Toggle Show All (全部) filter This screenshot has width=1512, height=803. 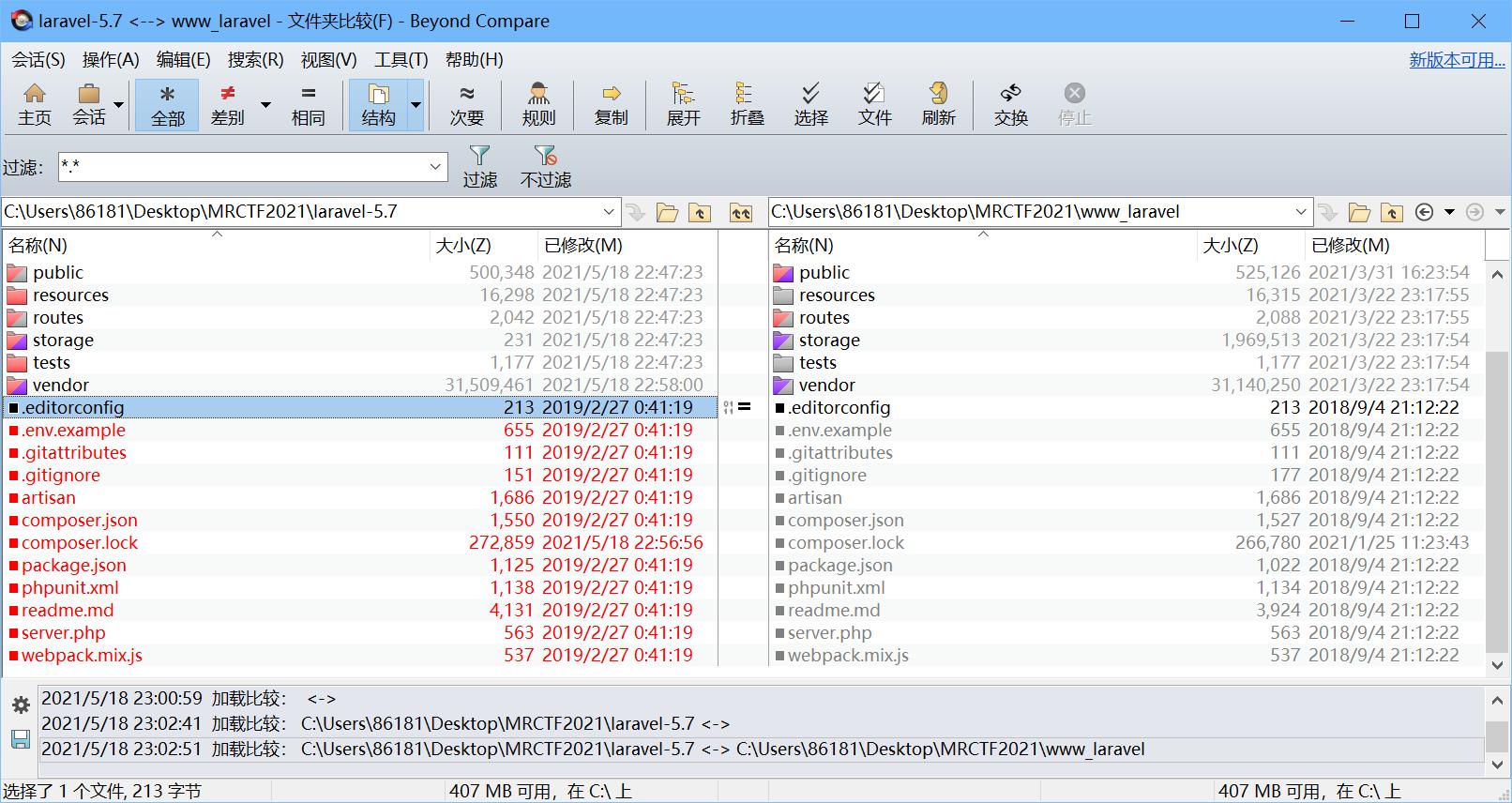coord(167,104)
